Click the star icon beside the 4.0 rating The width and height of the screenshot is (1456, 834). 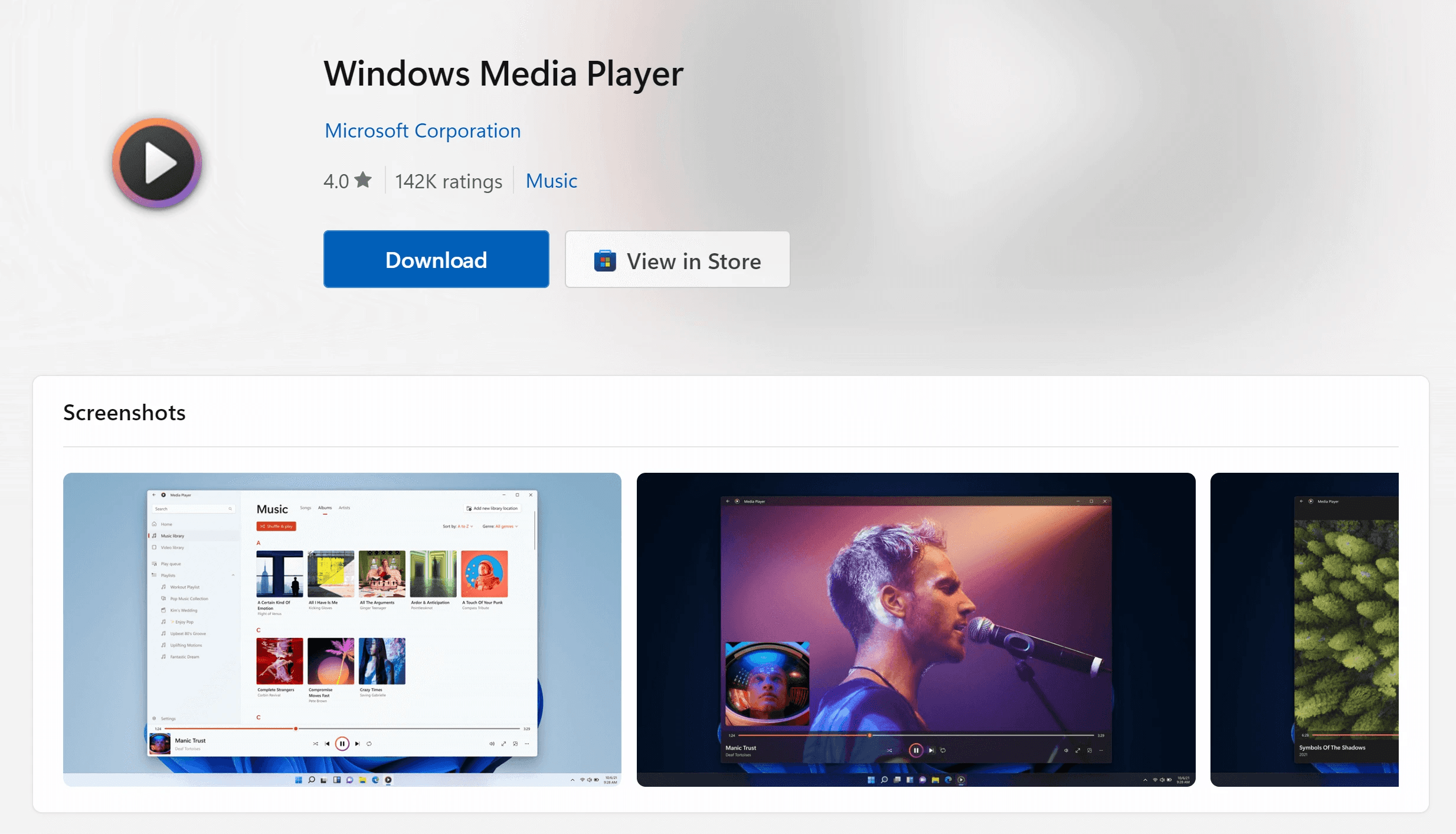click(363, 179)
